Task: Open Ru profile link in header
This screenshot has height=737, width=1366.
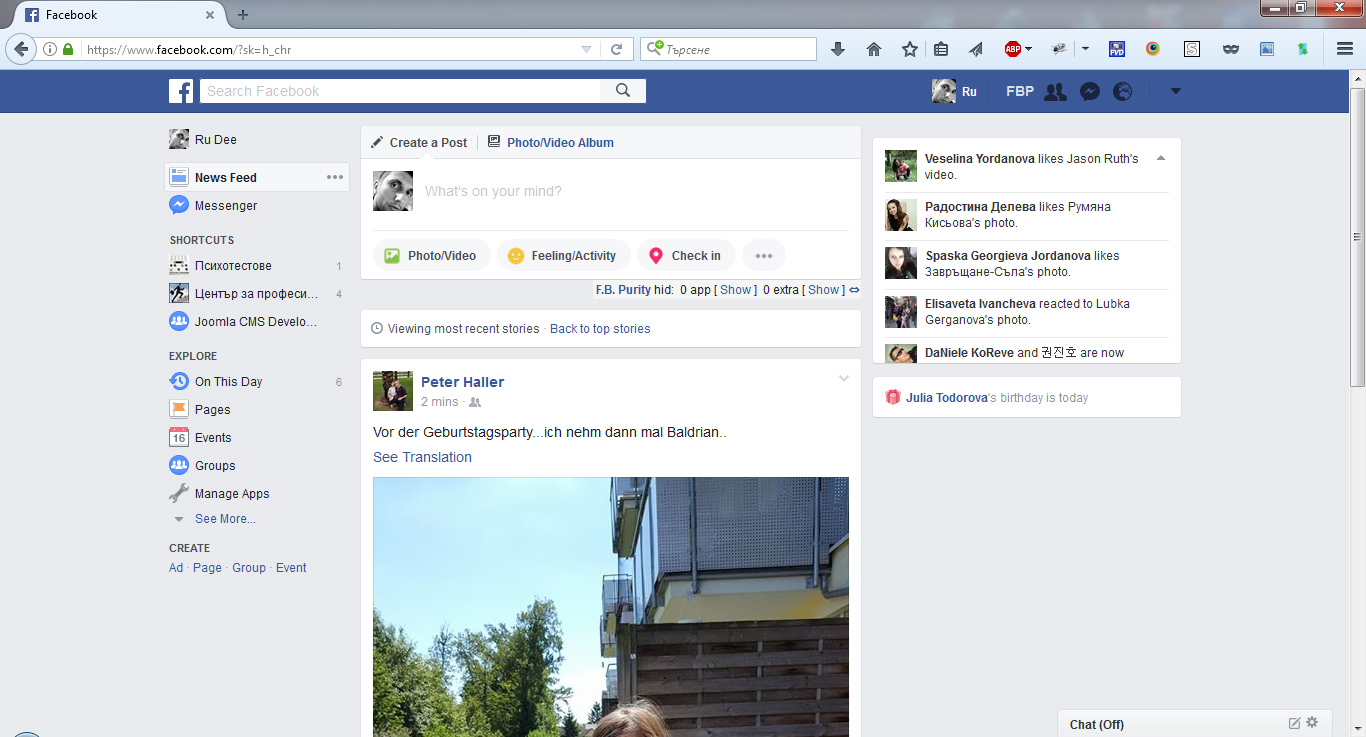Action: tap(955, 91)
